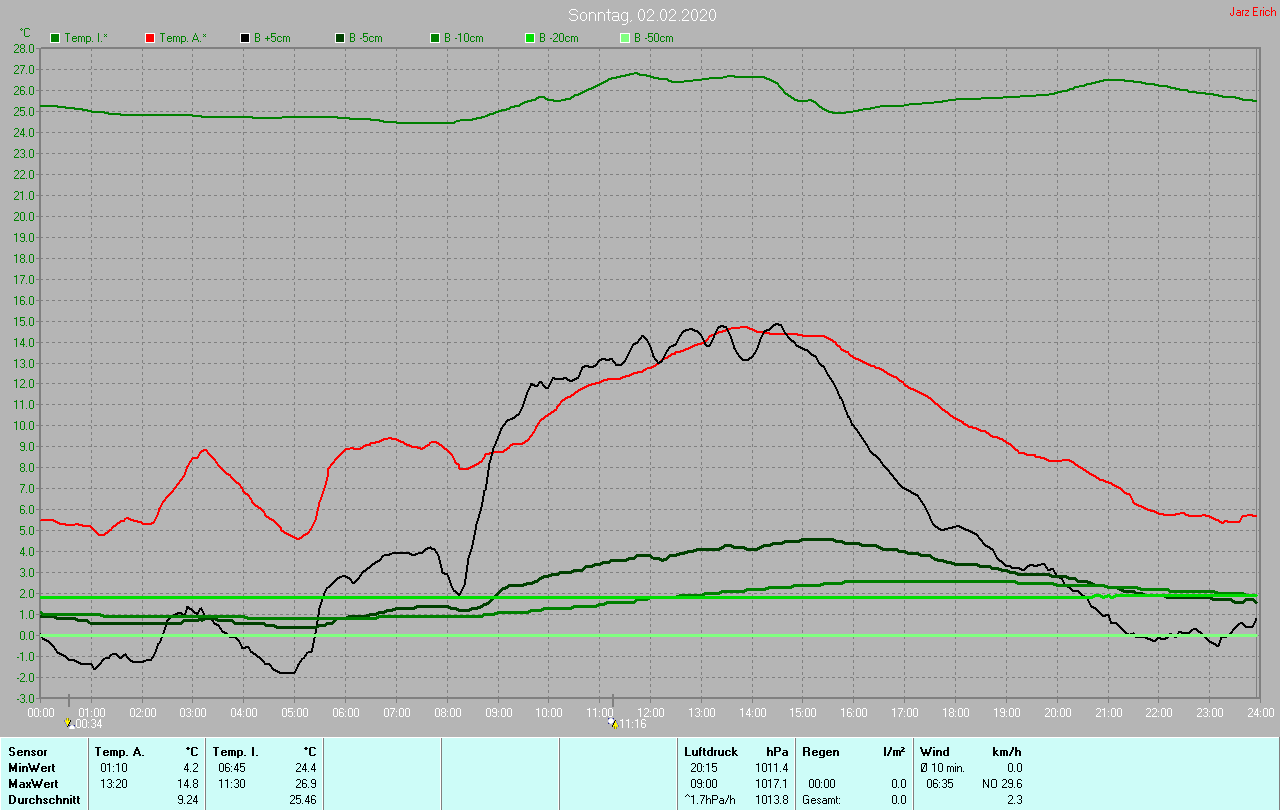This screenshot has height=810, width=1280.
Task: Click the weather marker icon at 00:34
Action: pyautogui.click(x=69, y=722)
